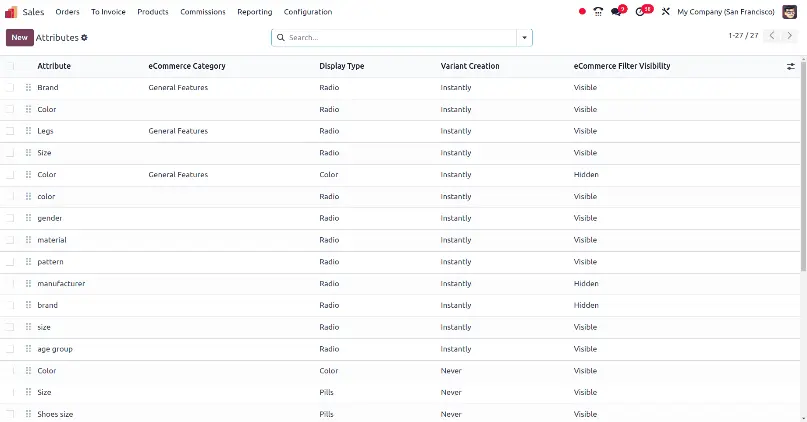Click Pills display type in Shoes size row
Screen dimensions: 807x422
pos(326,414)
